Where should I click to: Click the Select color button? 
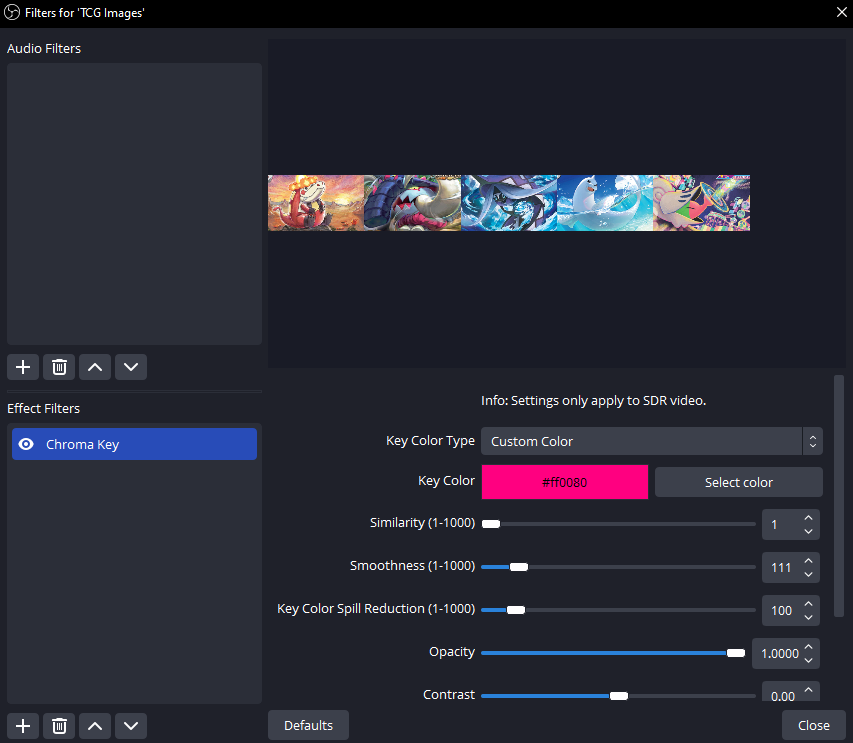point(739,482)
